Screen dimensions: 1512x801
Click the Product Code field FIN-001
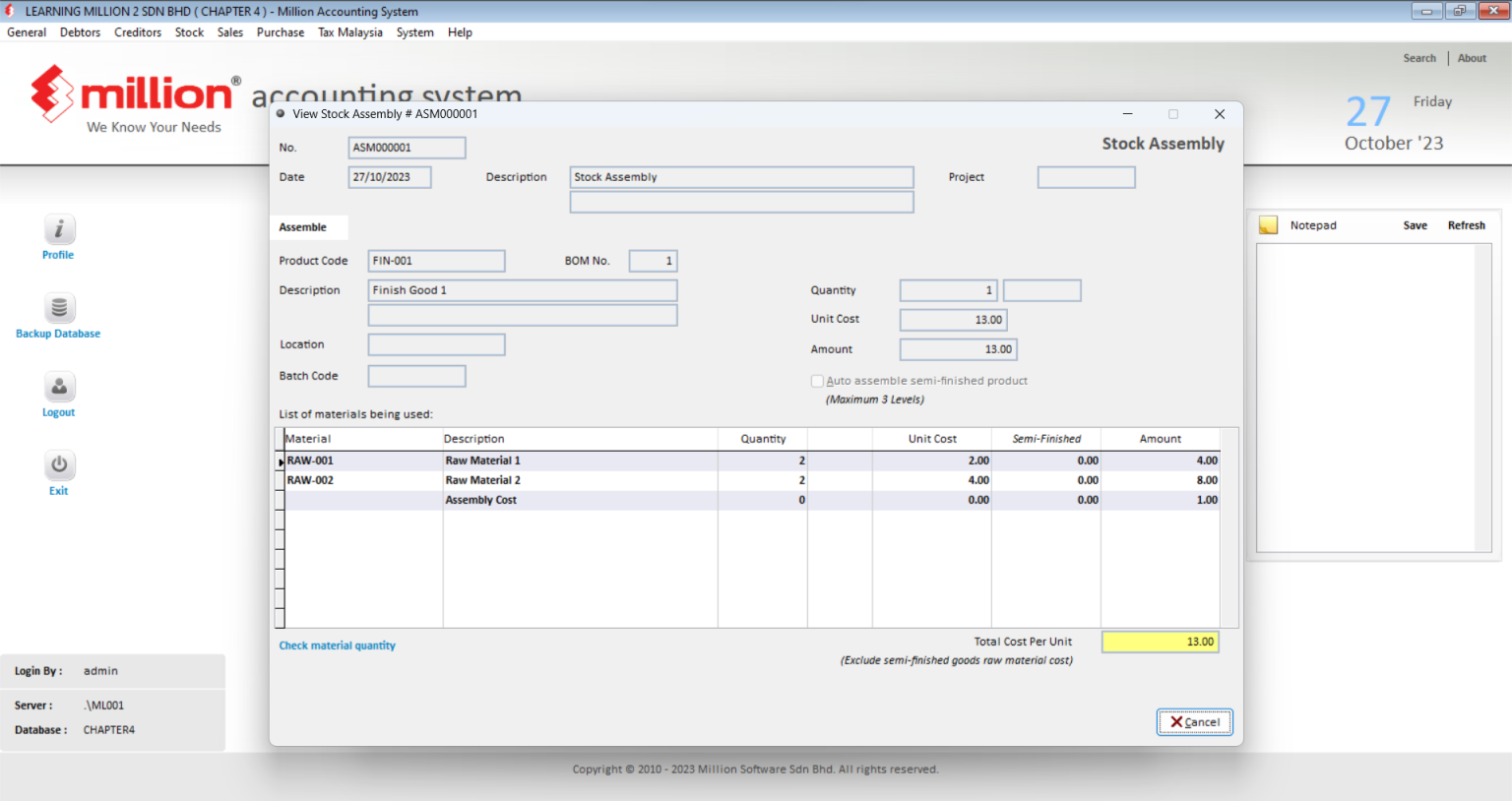click(x=436, y=261)
